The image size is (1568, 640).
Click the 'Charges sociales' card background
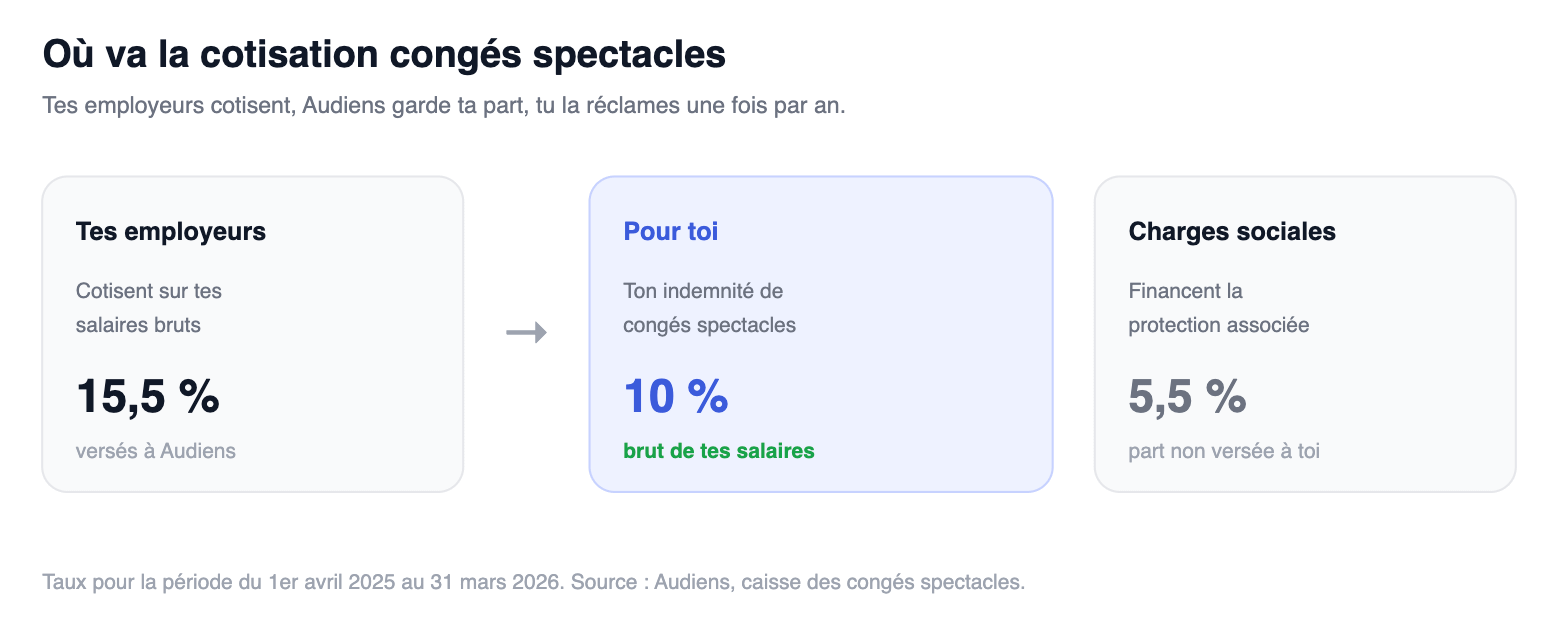tap(1305, 334)
